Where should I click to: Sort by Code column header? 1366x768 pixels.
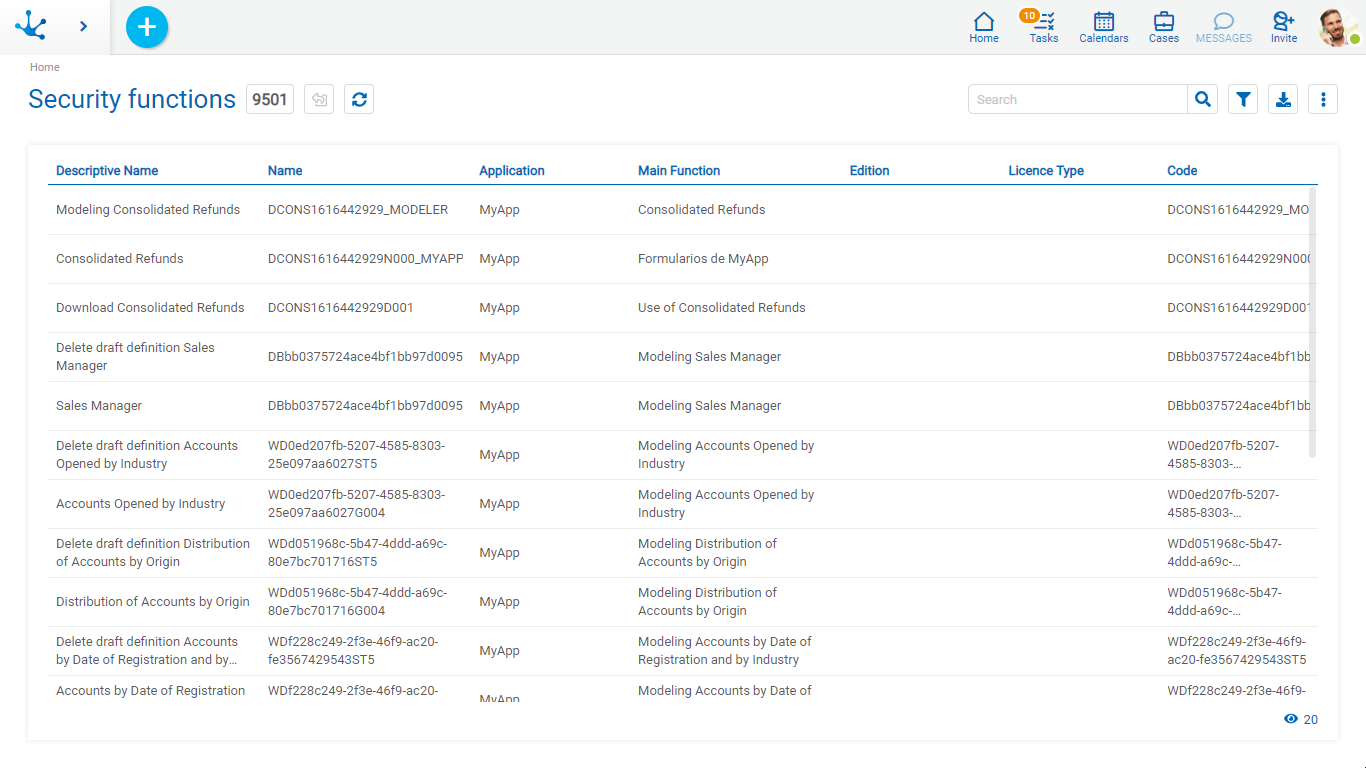click(x=1182, y=171)
